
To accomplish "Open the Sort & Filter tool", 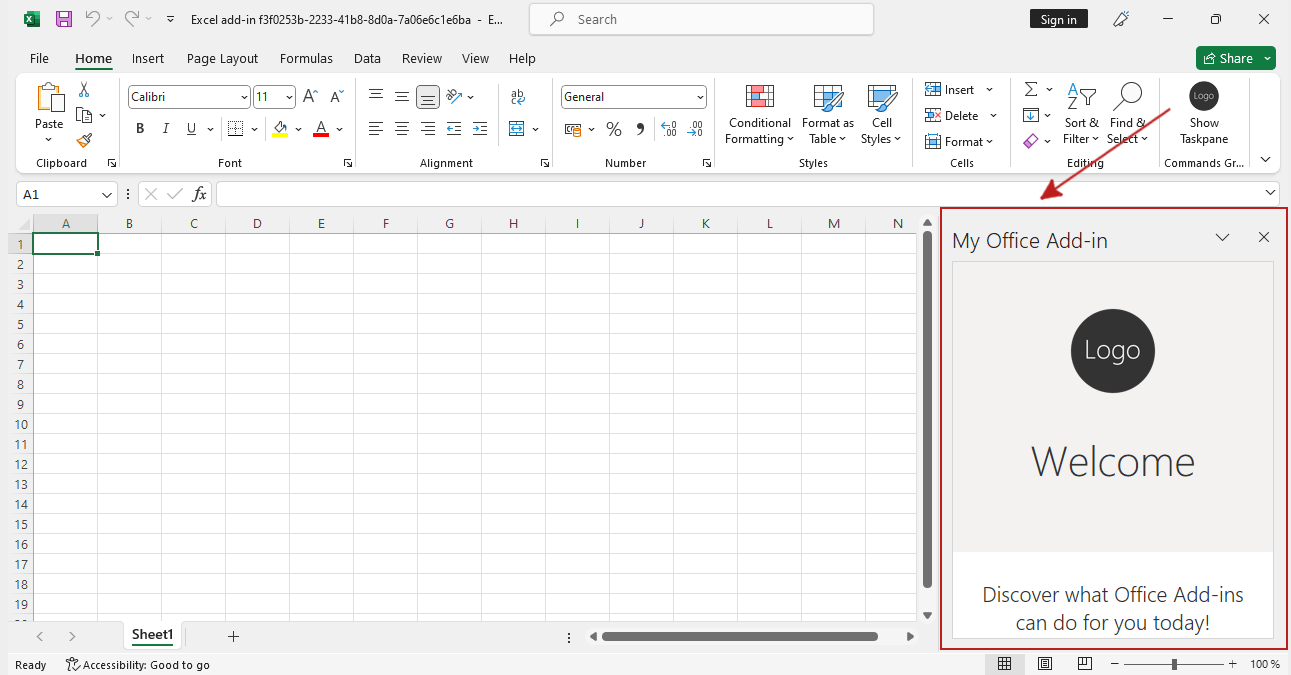I will (1081, 115).
